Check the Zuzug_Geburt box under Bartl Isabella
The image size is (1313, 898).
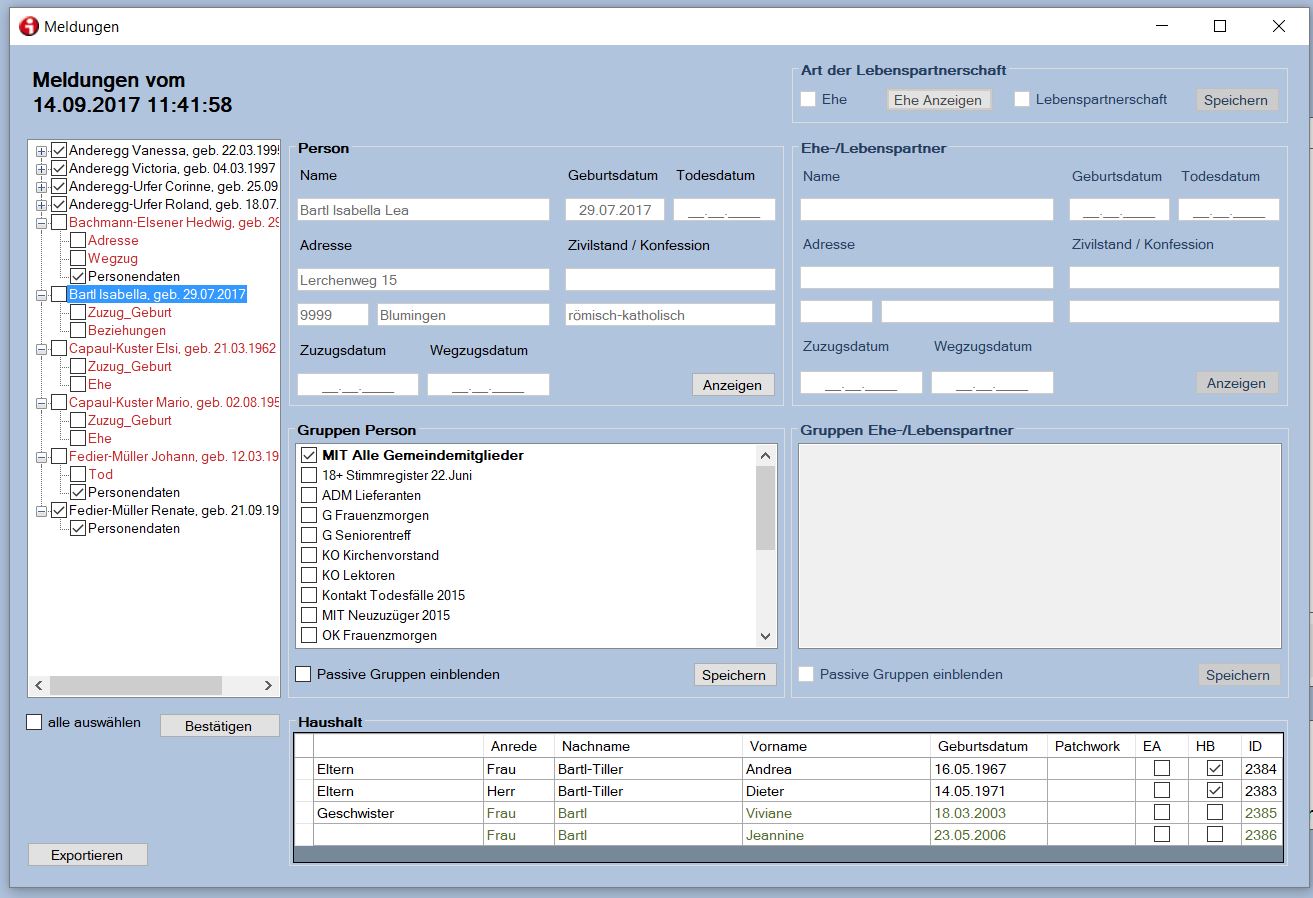(77, 313)
